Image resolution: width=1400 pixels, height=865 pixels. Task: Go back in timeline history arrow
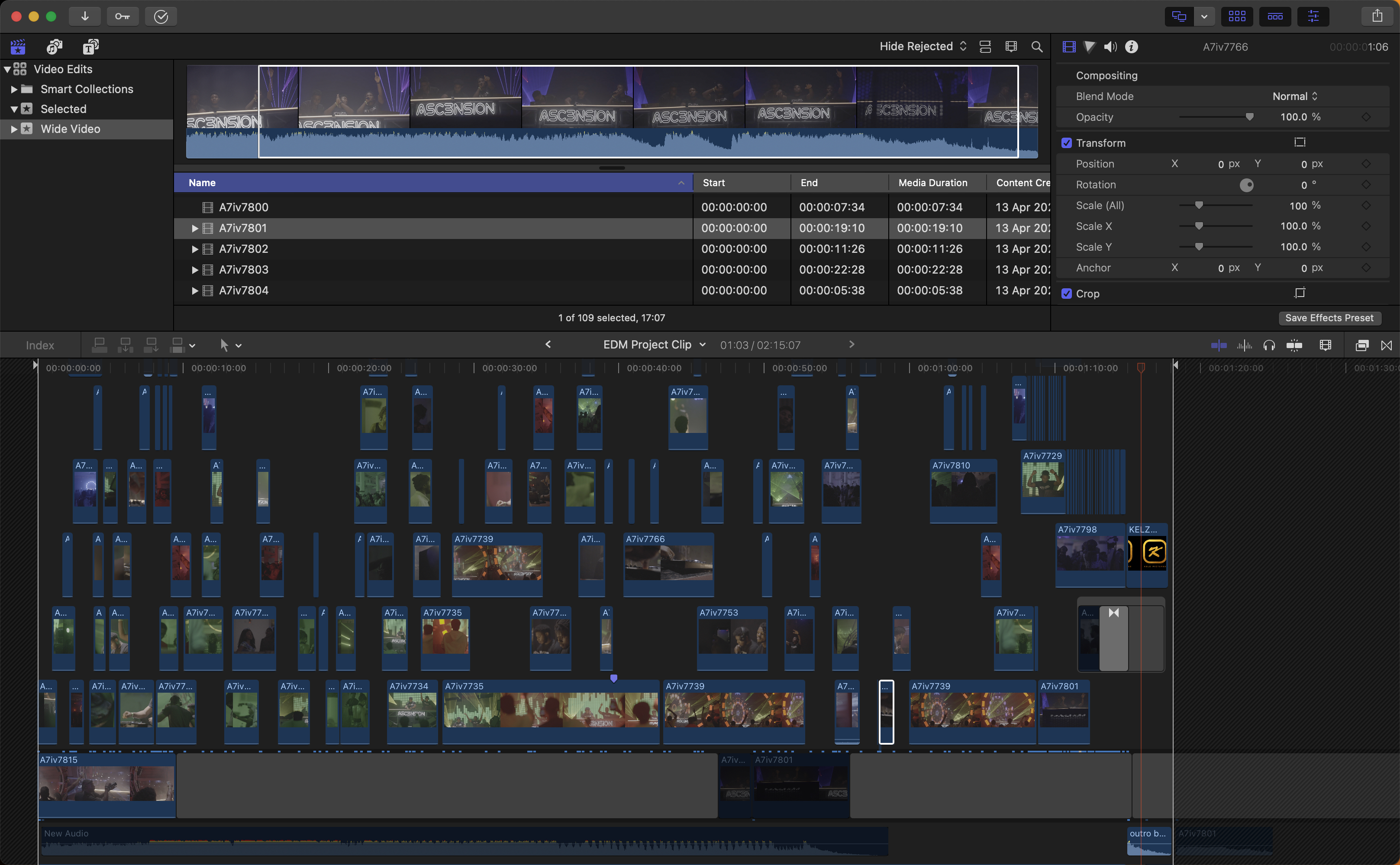click(x=548, y=345)
